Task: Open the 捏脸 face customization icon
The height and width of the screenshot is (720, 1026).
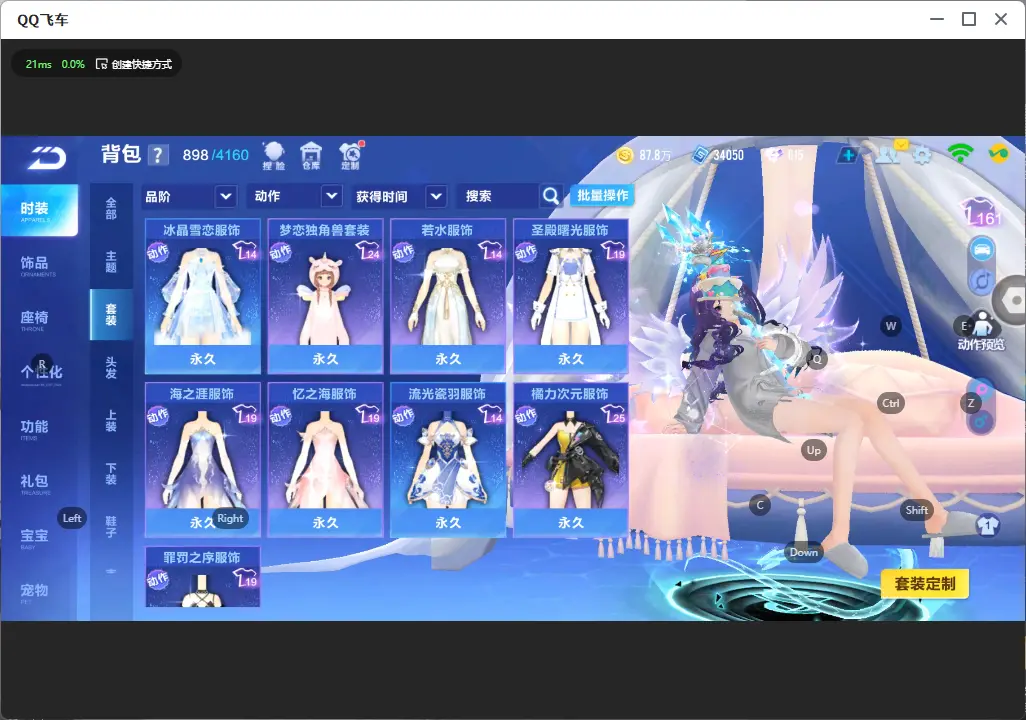Action: [274, 156]
